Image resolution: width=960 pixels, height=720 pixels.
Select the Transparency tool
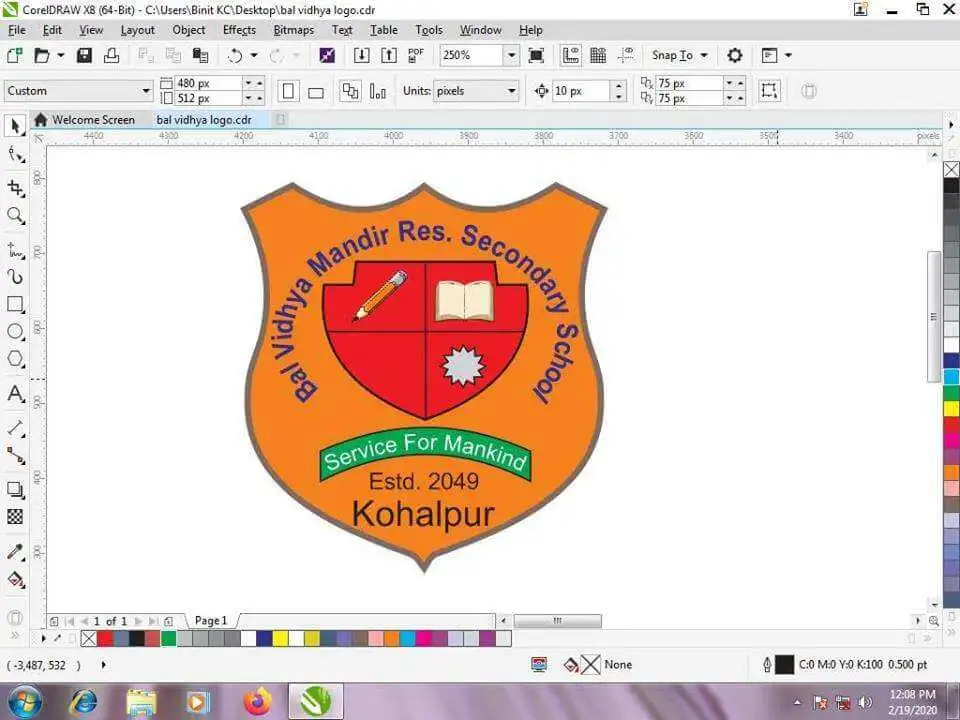(15, 517)
